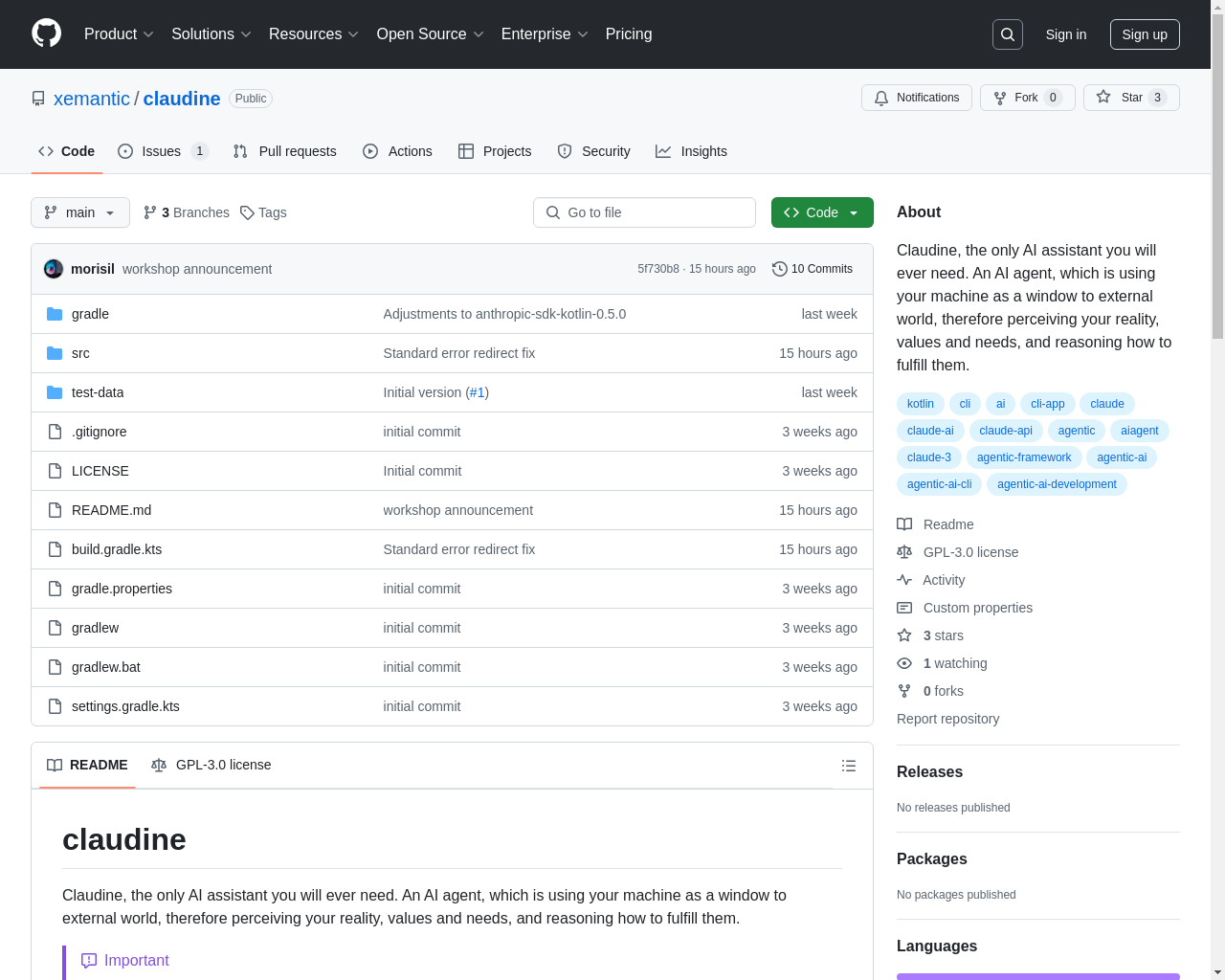Star the claudine repository
Screen dimensions: 1225x980
point(1131,98)
